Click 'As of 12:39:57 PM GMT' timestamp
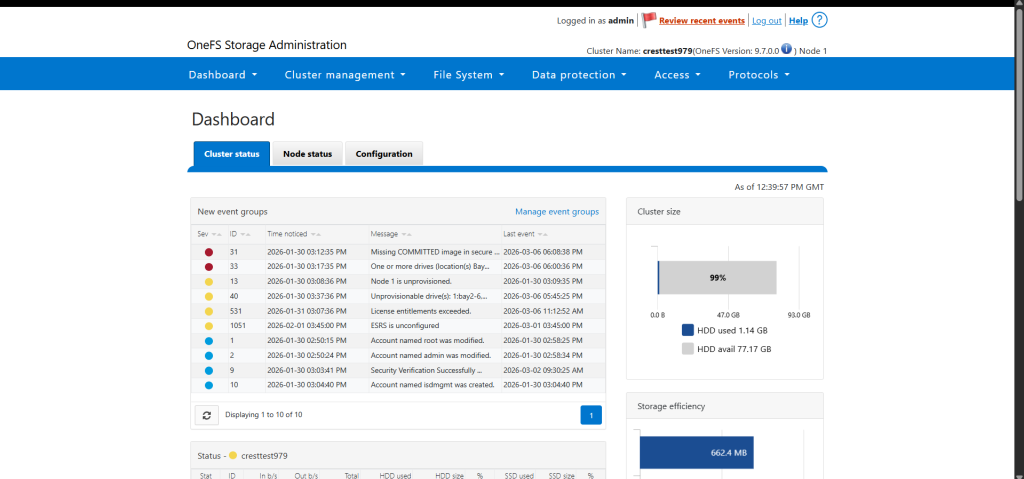The width and height of the screenshot is (1024, 479). pos(779,187)
